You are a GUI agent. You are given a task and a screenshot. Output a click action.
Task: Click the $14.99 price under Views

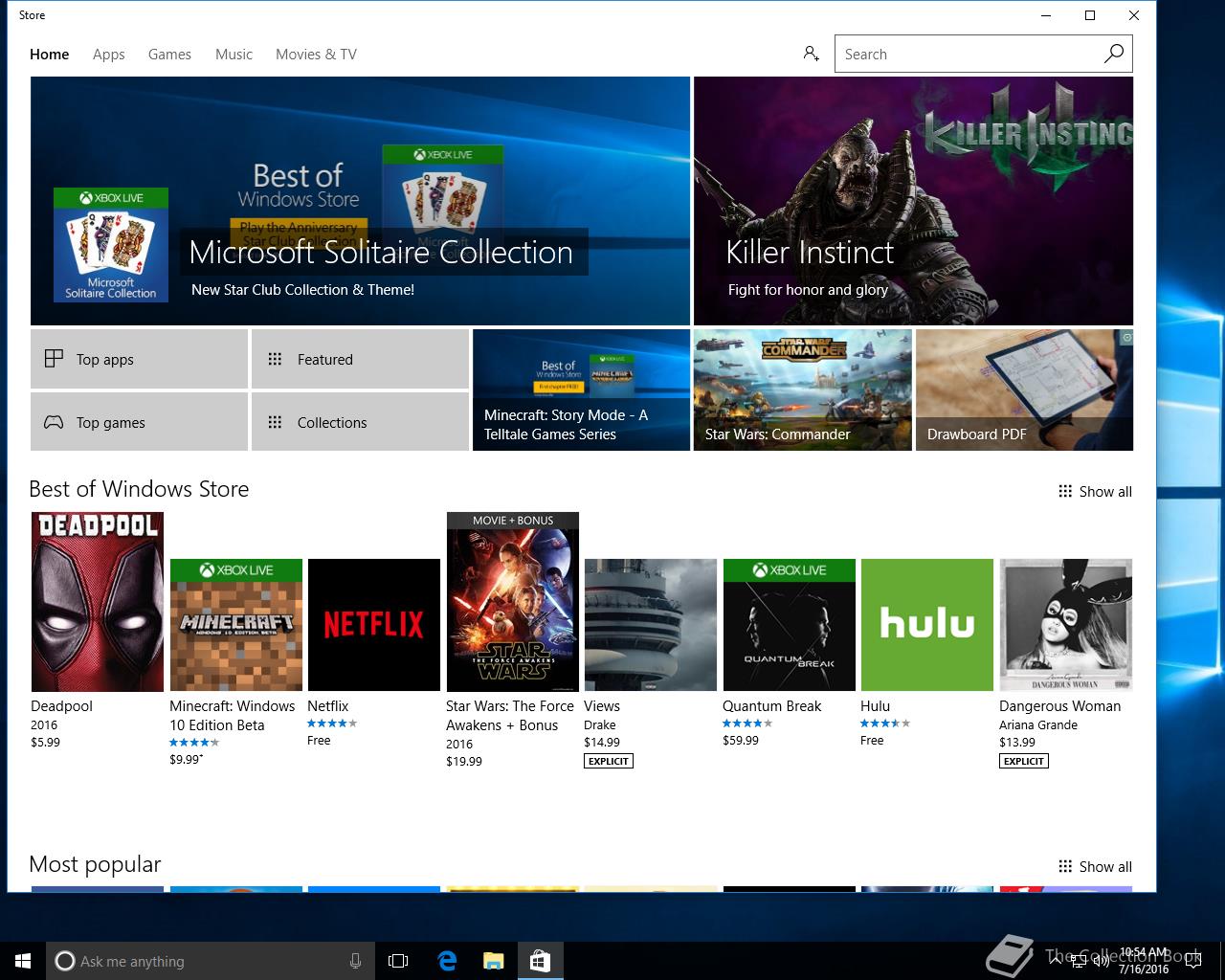tap(602, 742)
